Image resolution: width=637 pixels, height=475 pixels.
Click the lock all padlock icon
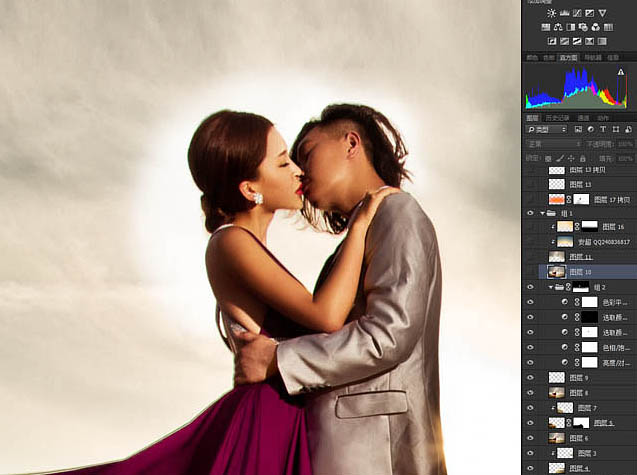(583, 158)
